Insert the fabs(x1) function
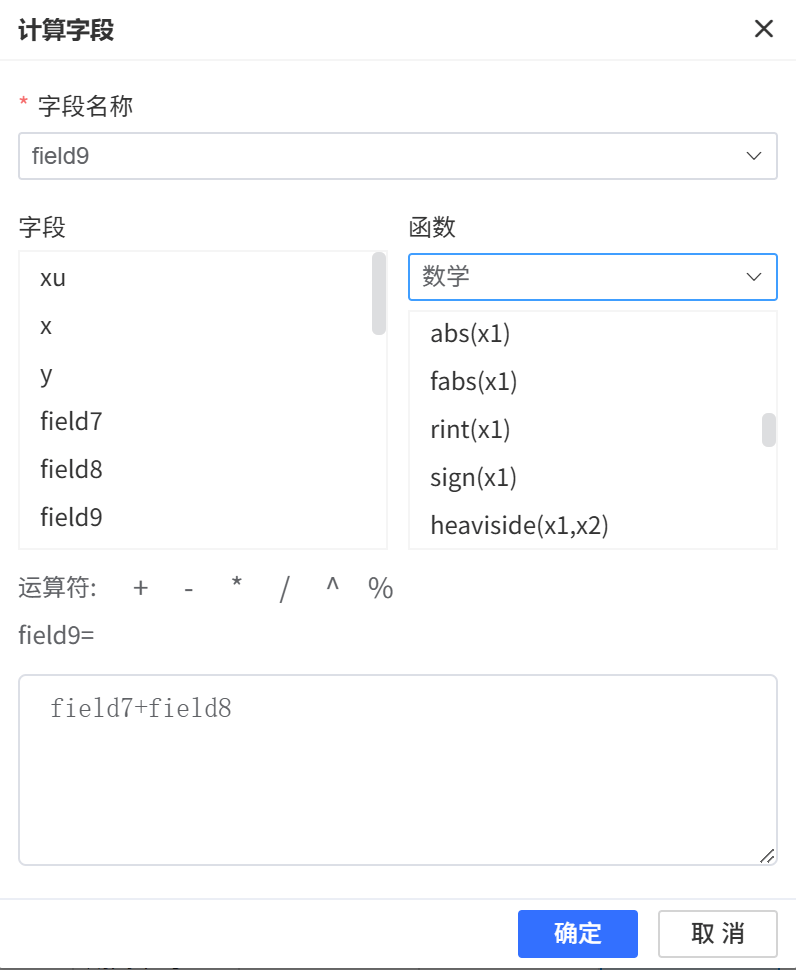 474,381
